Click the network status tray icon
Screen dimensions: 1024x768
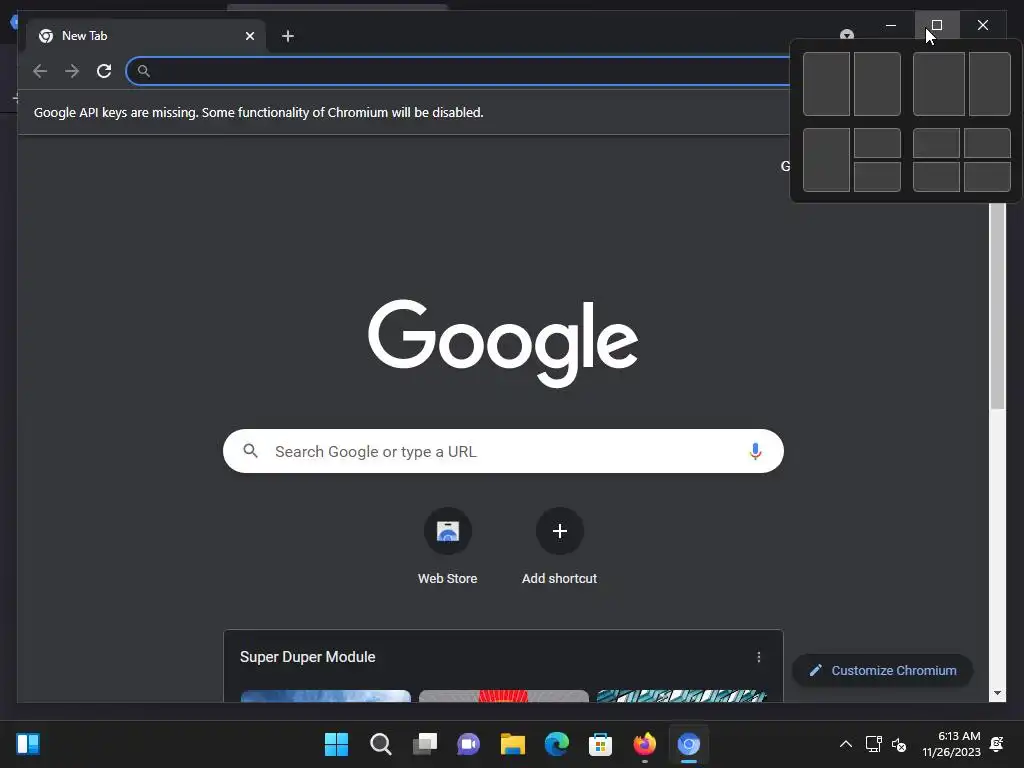(873, 744)
